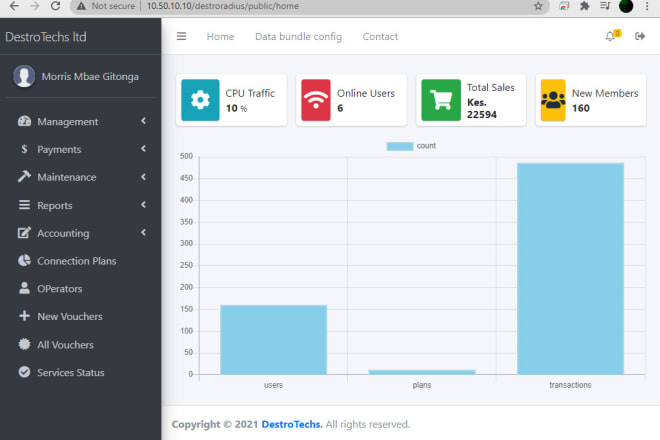This screenshot has width=660, height=440.
Task: Open the browser media control icon
Action: coord(605,6)
